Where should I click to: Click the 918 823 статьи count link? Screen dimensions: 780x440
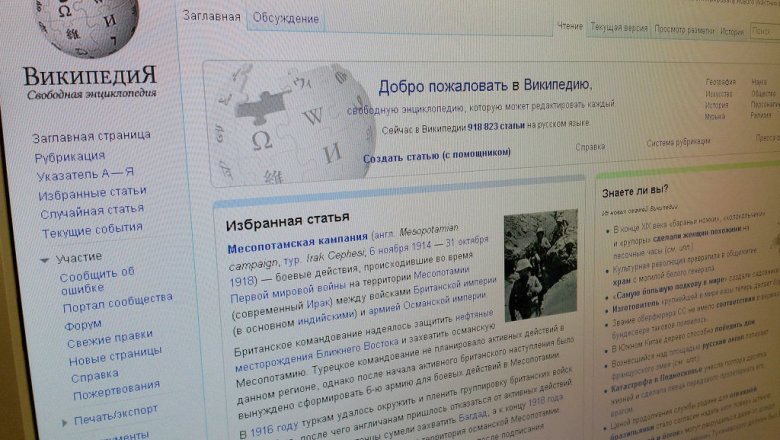(x=496, y=126)
